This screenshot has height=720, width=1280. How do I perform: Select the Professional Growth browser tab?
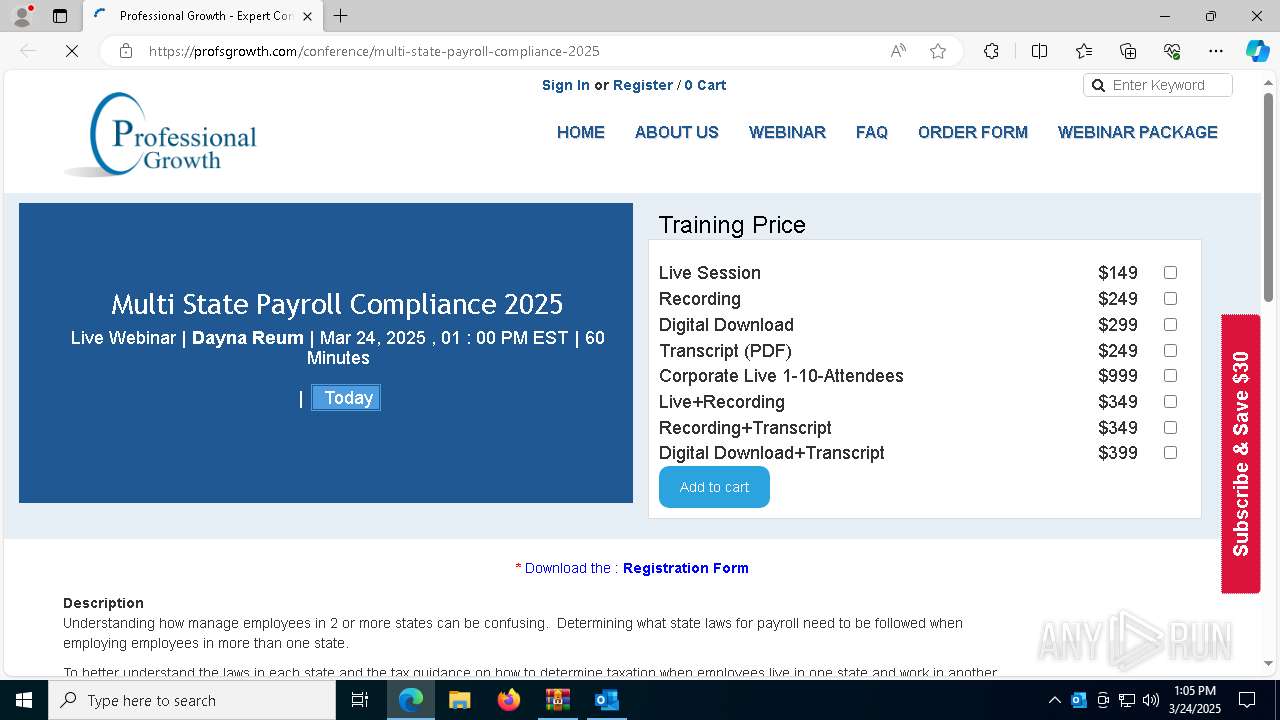[204, 16]
